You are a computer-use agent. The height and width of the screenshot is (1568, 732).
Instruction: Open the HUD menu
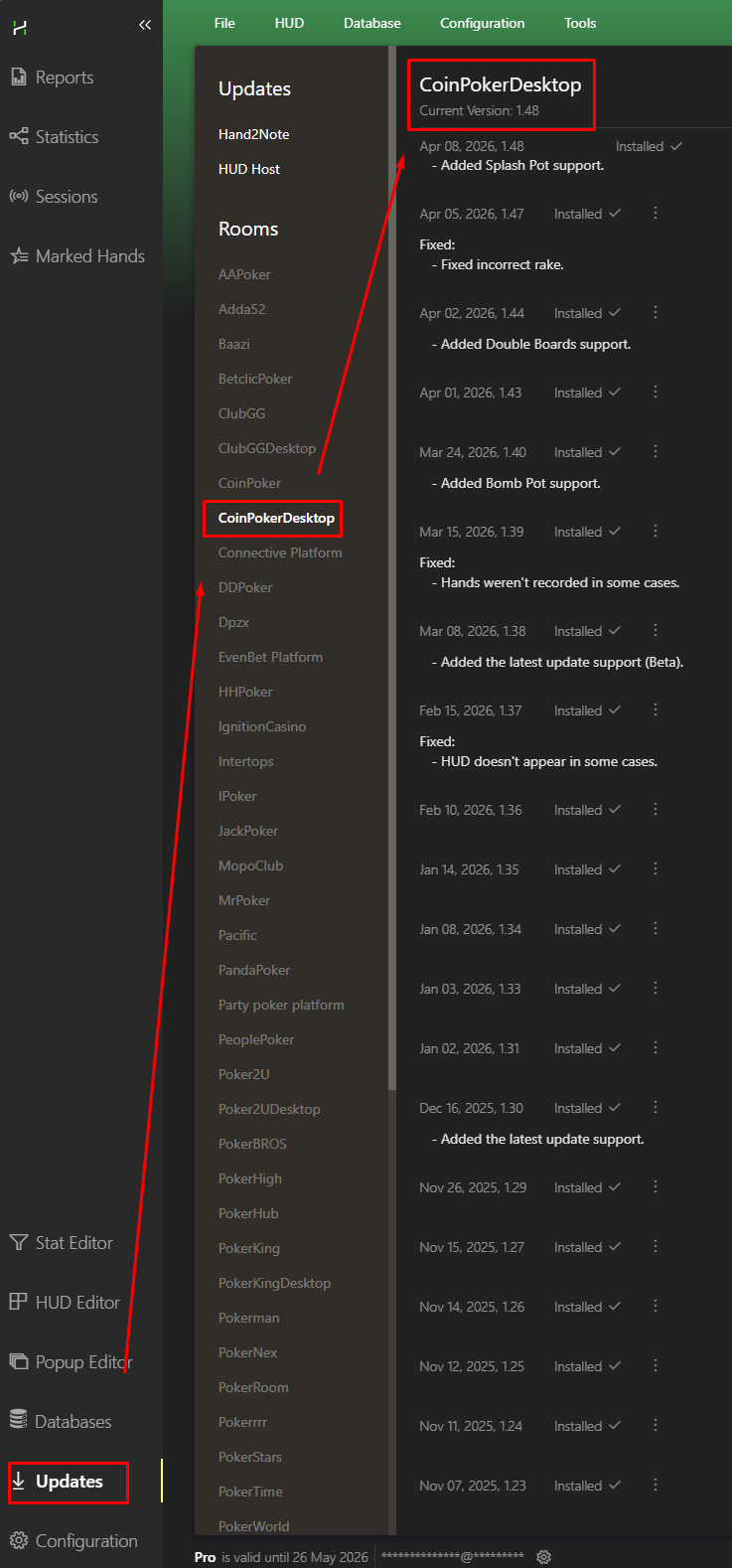[x=289, y=23]
